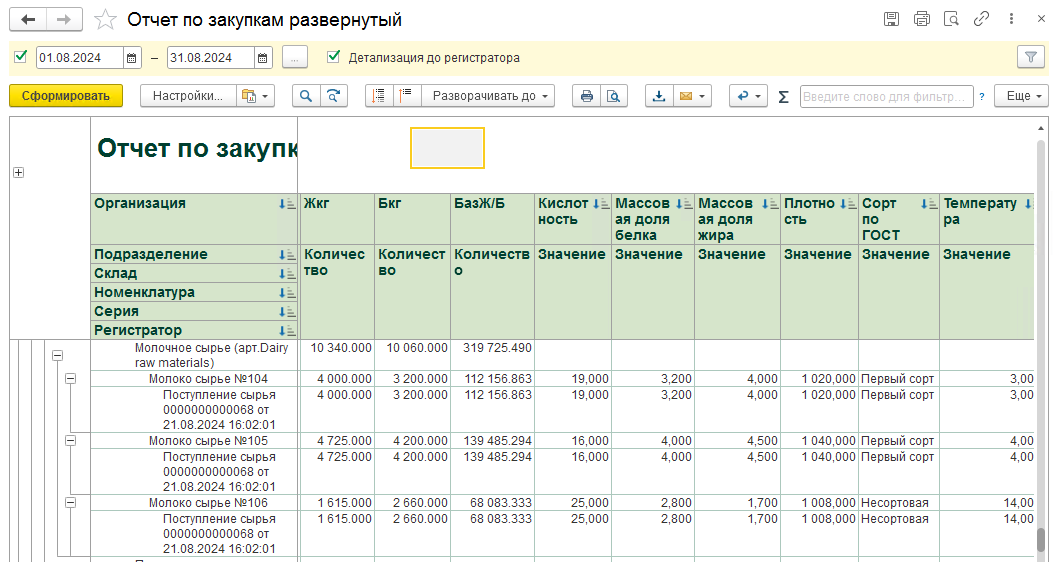
Task: Select cell 10 340.000 in Жкг column
Action: pyautogui.click(x=337, y=355)
